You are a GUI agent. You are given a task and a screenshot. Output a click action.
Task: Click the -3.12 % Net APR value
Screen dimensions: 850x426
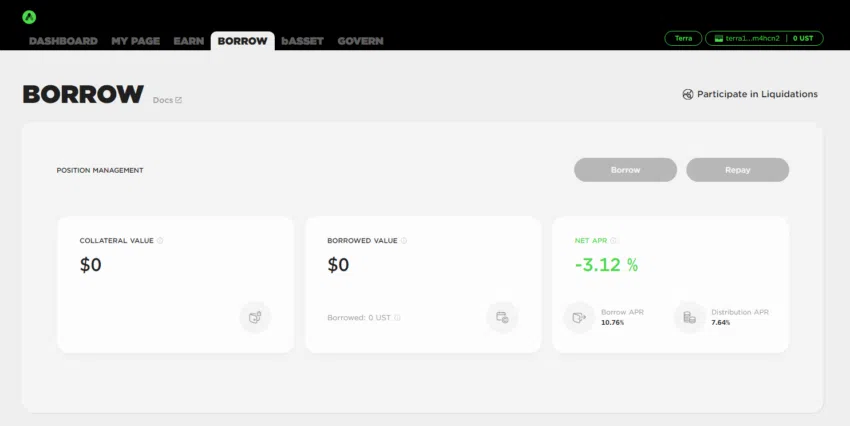click(x=606, y=264)
